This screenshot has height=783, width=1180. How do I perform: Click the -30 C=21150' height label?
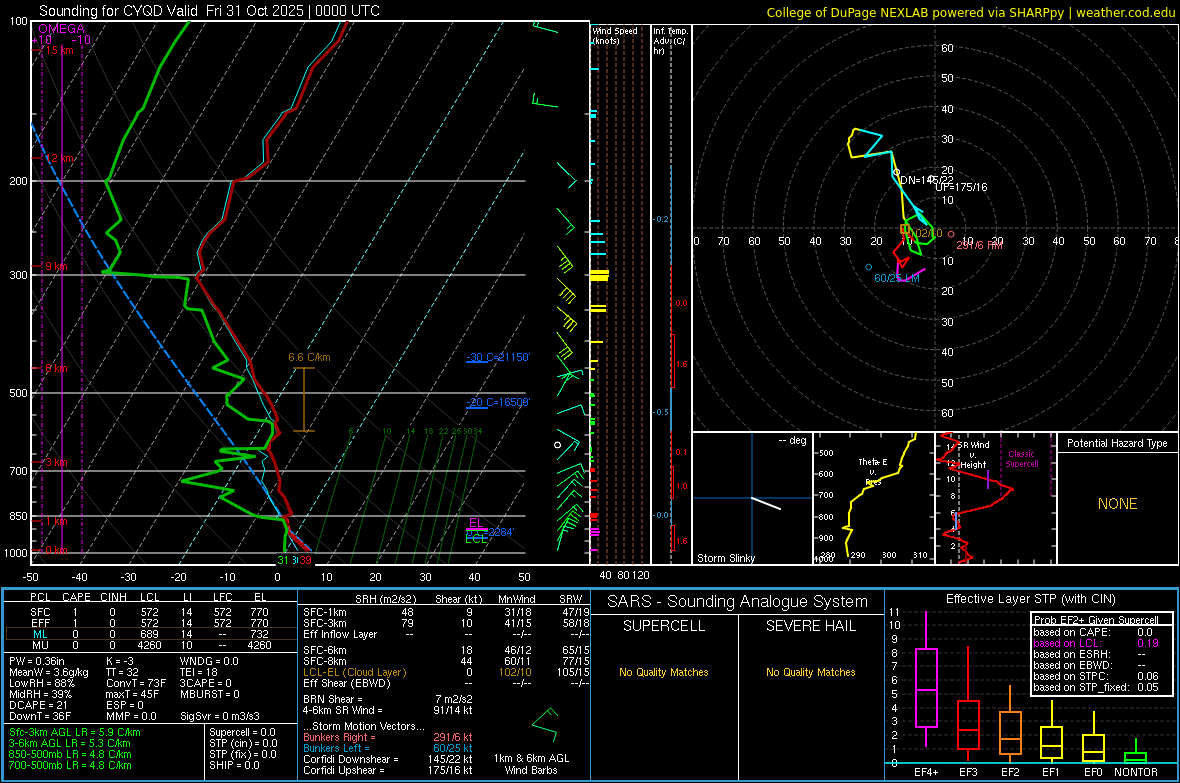(x=498, y=357)
